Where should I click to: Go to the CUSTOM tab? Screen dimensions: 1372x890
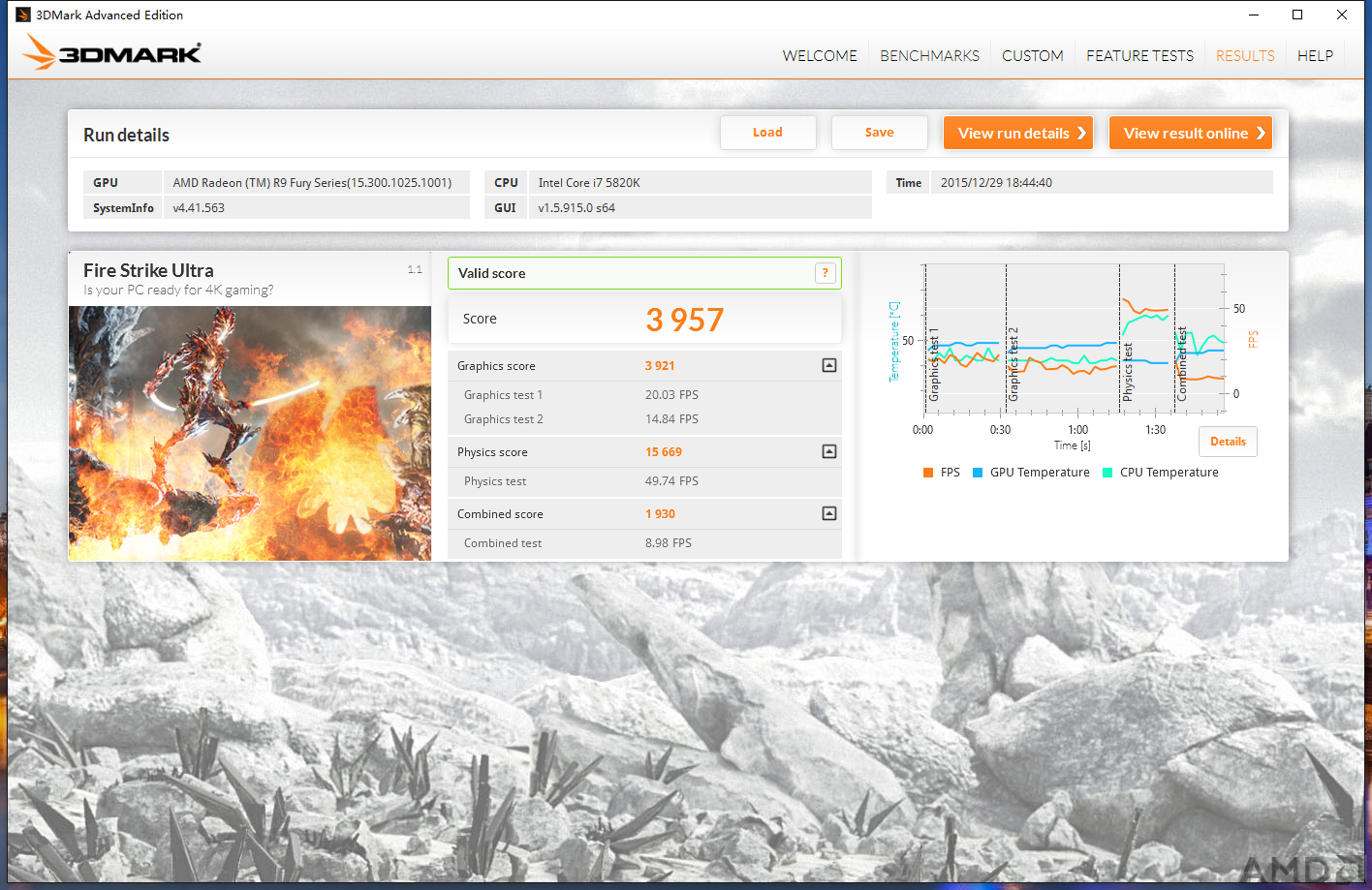(1033, 55)
